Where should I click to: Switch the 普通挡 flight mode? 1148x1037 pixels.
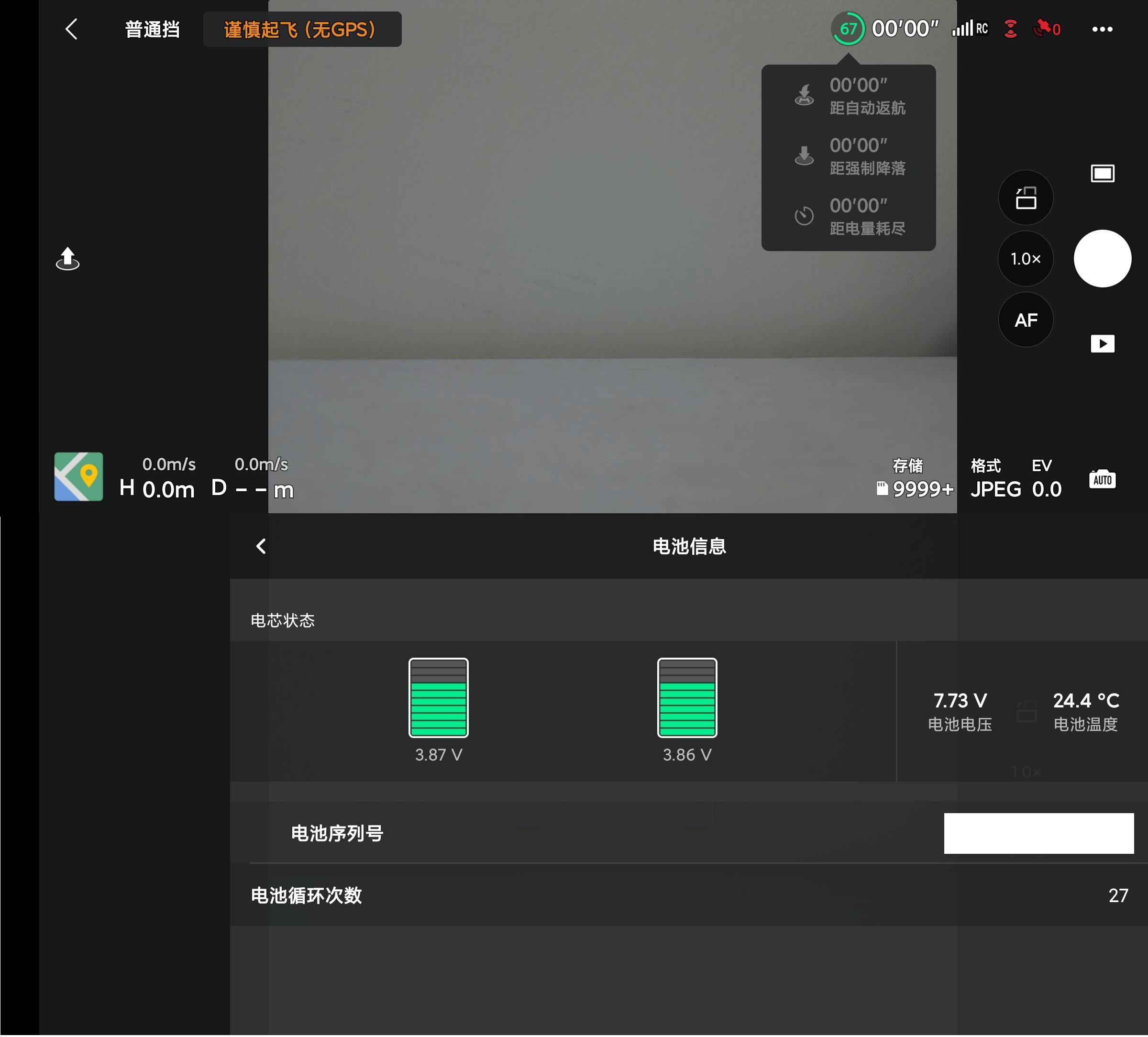152,29
